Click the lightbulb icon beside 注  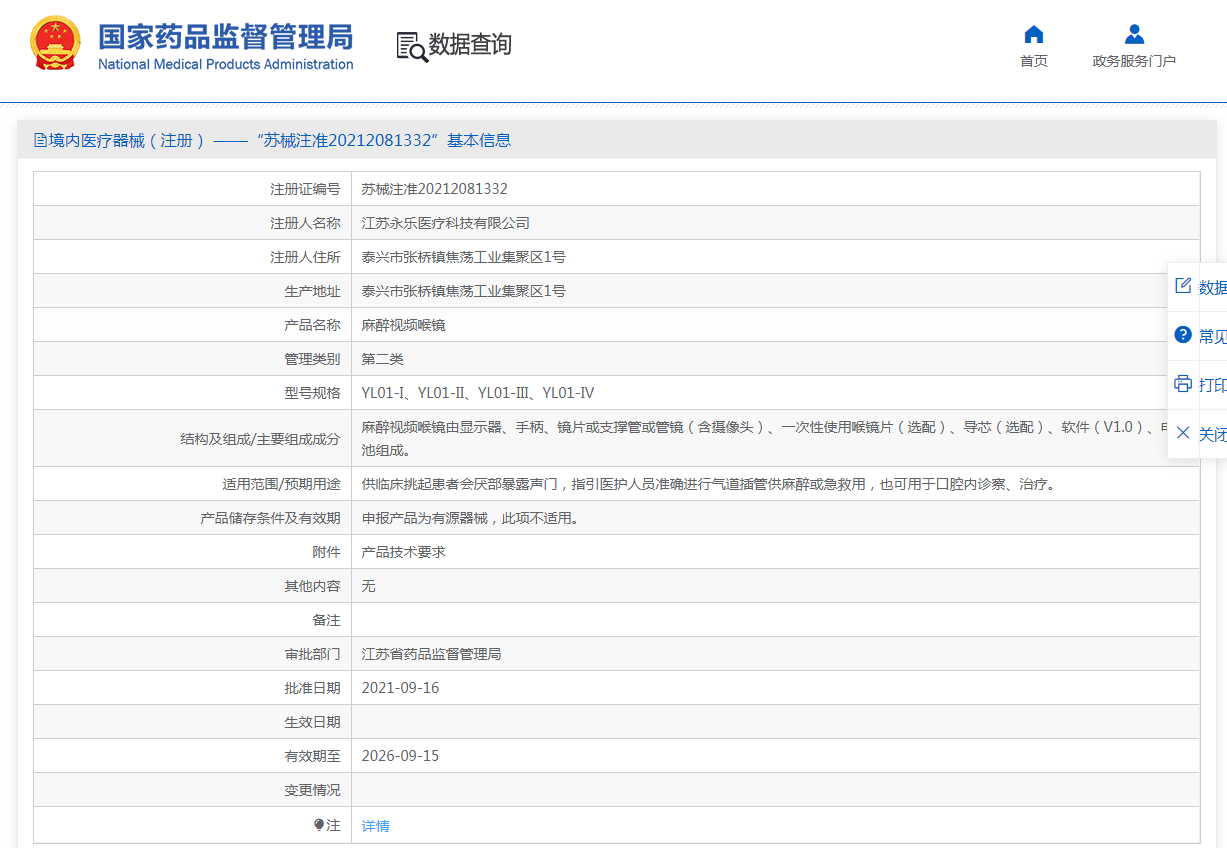coord(319,825)
